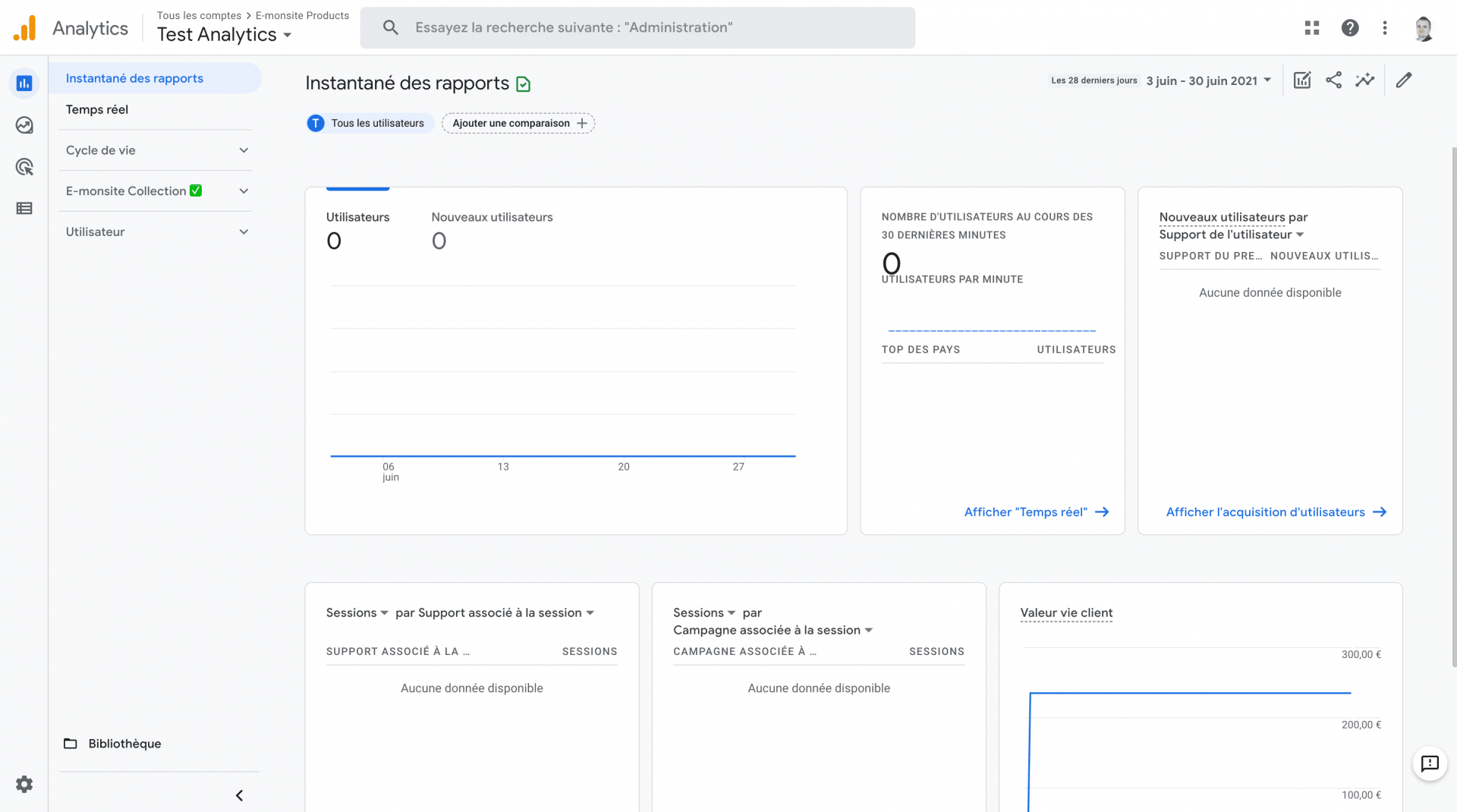This screenshot has width=1457, height=812.
Task: Click the Les 28 derniers jours label
Action: click(1094, 80)
